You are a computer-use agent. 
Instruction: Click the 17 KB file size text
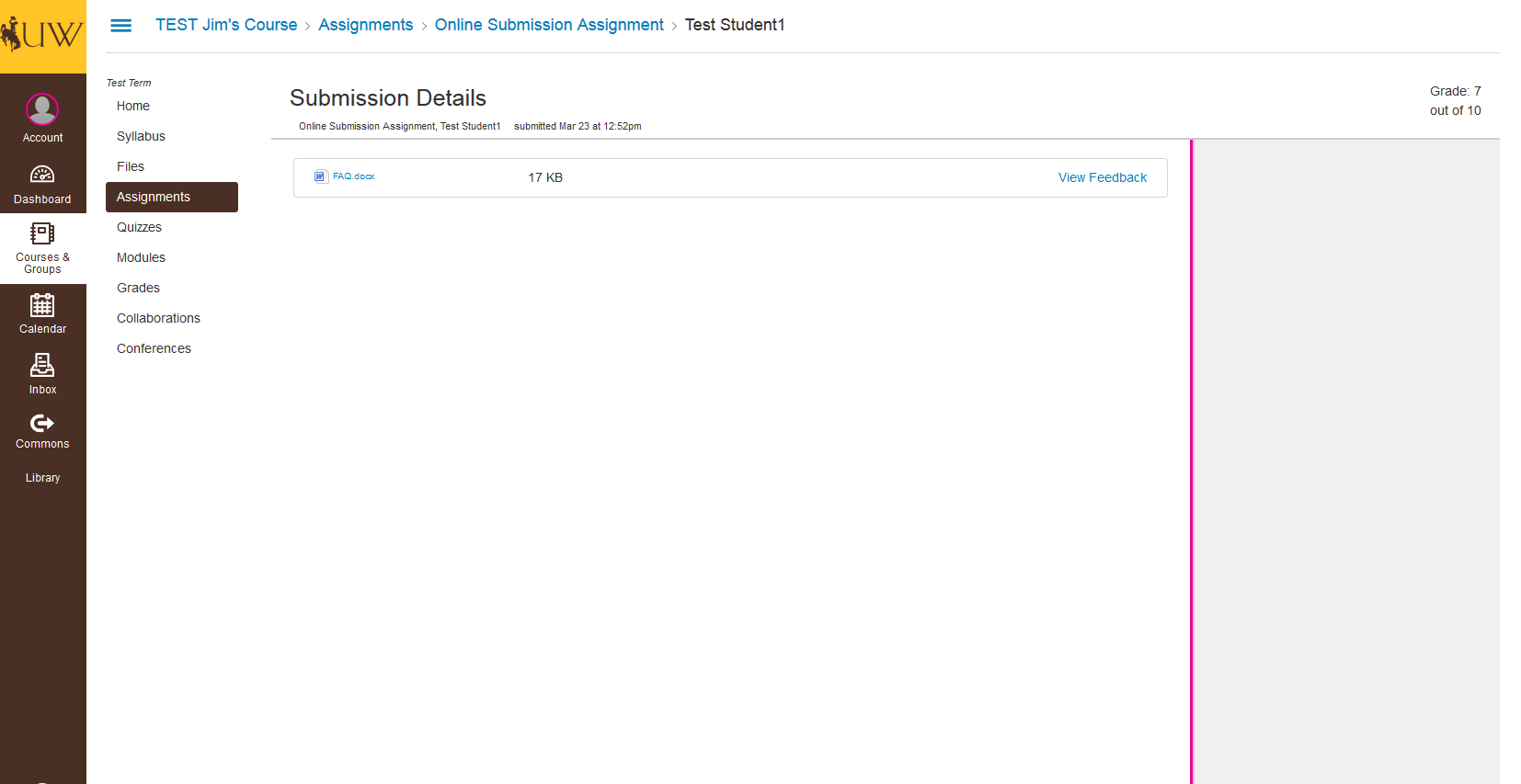click(545, 177)
